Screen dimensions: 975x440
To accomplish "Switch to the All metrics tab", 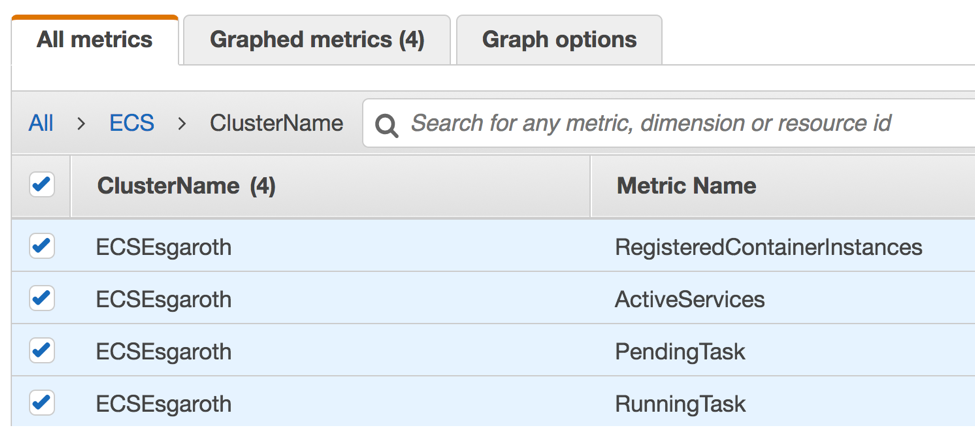I will click(95, 40).
